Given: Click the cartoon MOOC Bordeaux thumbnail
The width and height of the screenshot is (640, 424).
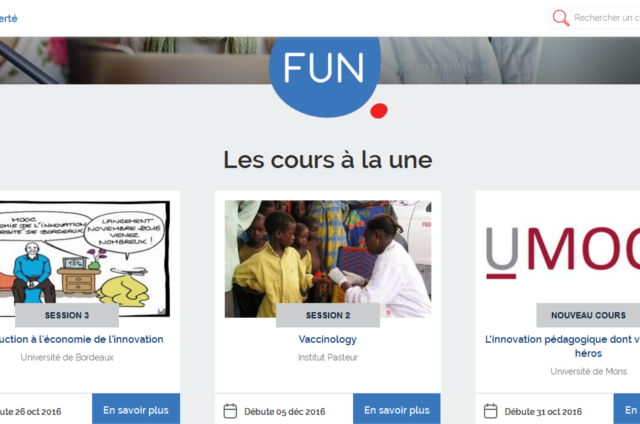Looking at the screenshot, I should pos(84,259).
